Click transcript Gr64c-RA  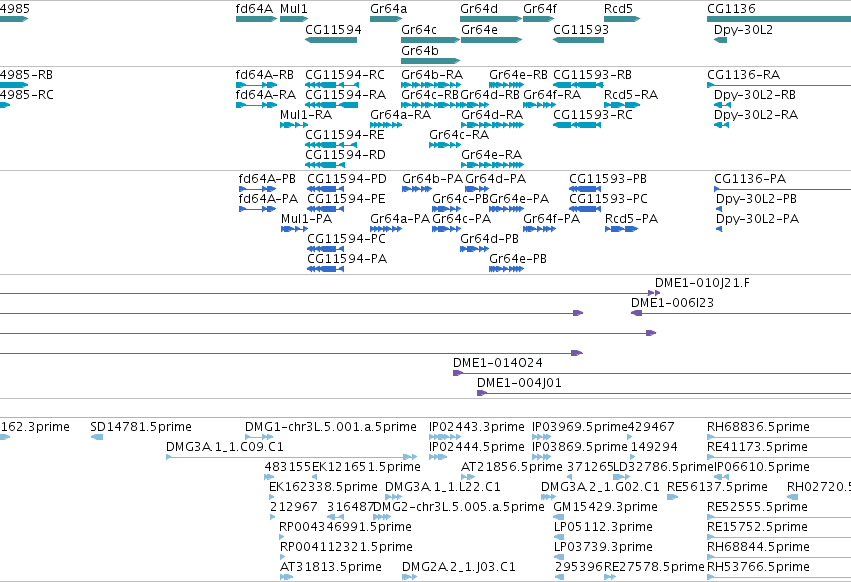tap(444, 145)
